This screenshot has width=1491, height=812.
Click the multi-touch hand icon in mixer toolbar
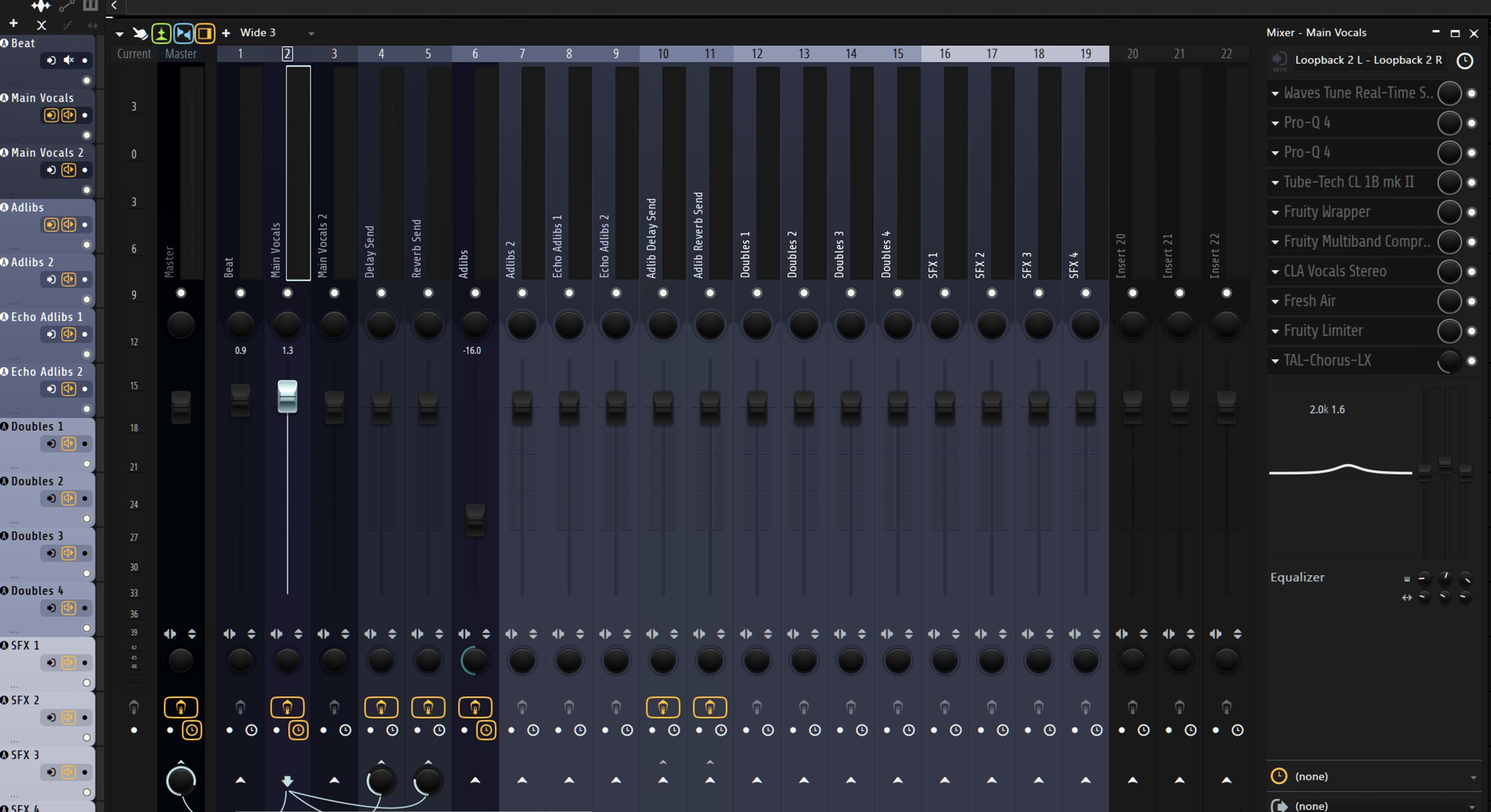(140, 33)
